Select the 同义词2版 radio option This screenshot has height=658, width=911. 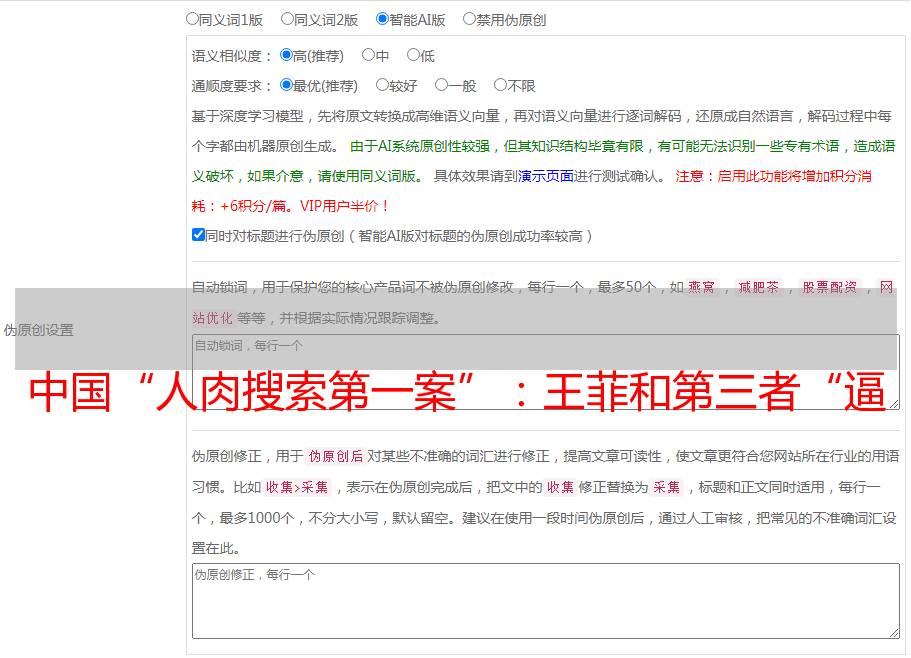click(x=287, y=19)
